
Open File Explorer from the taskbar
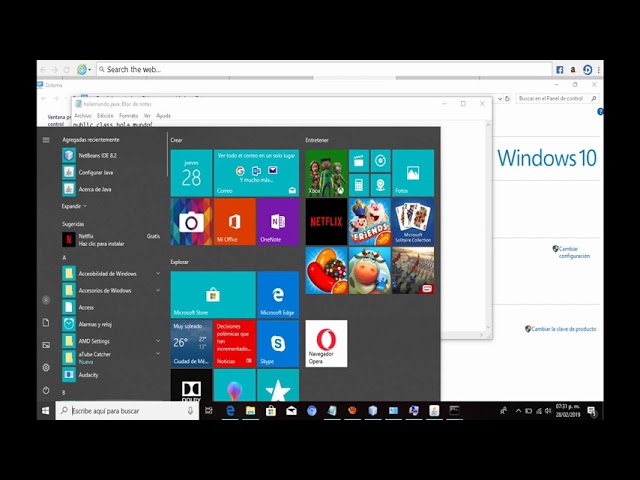pyautogui.click(x=251, y=411)
